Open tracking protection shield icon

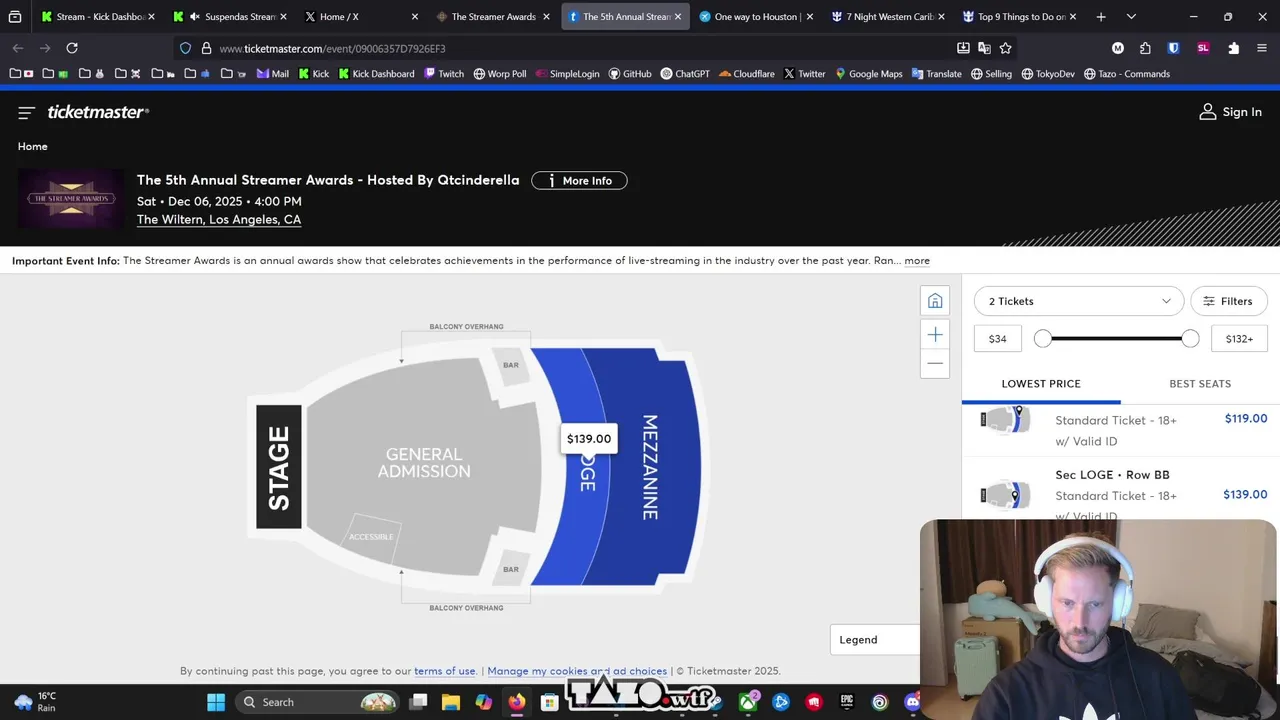(185, 48)
